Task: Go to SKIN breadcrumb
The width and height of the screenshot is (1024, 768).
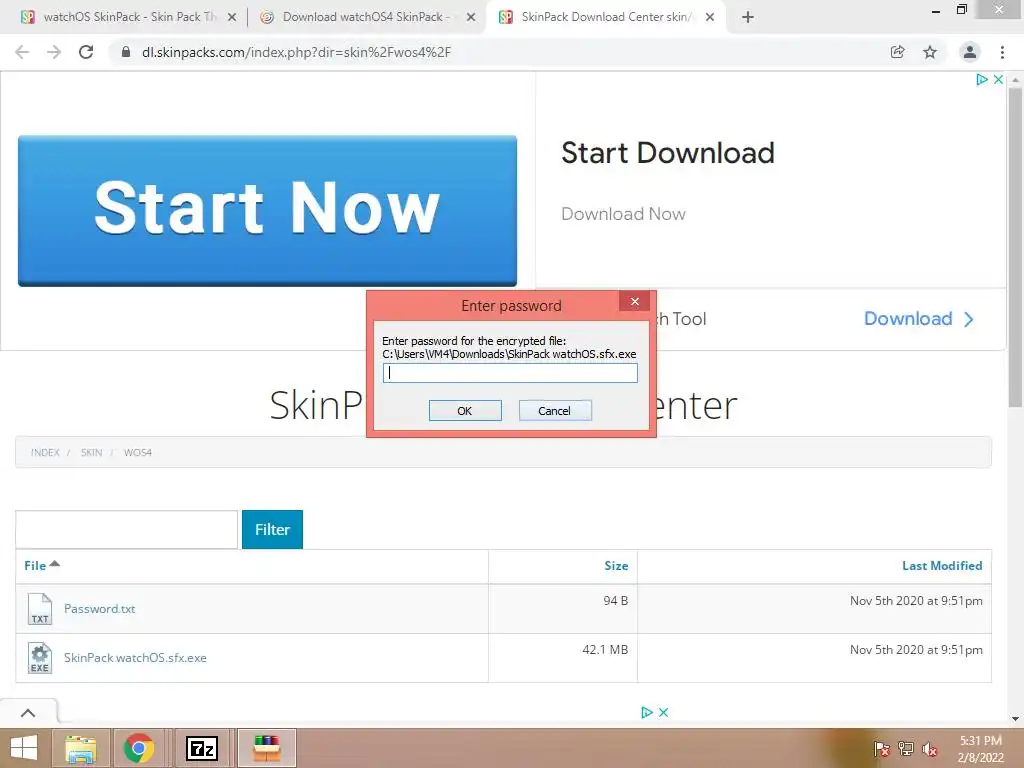Action: pos(91,453)
